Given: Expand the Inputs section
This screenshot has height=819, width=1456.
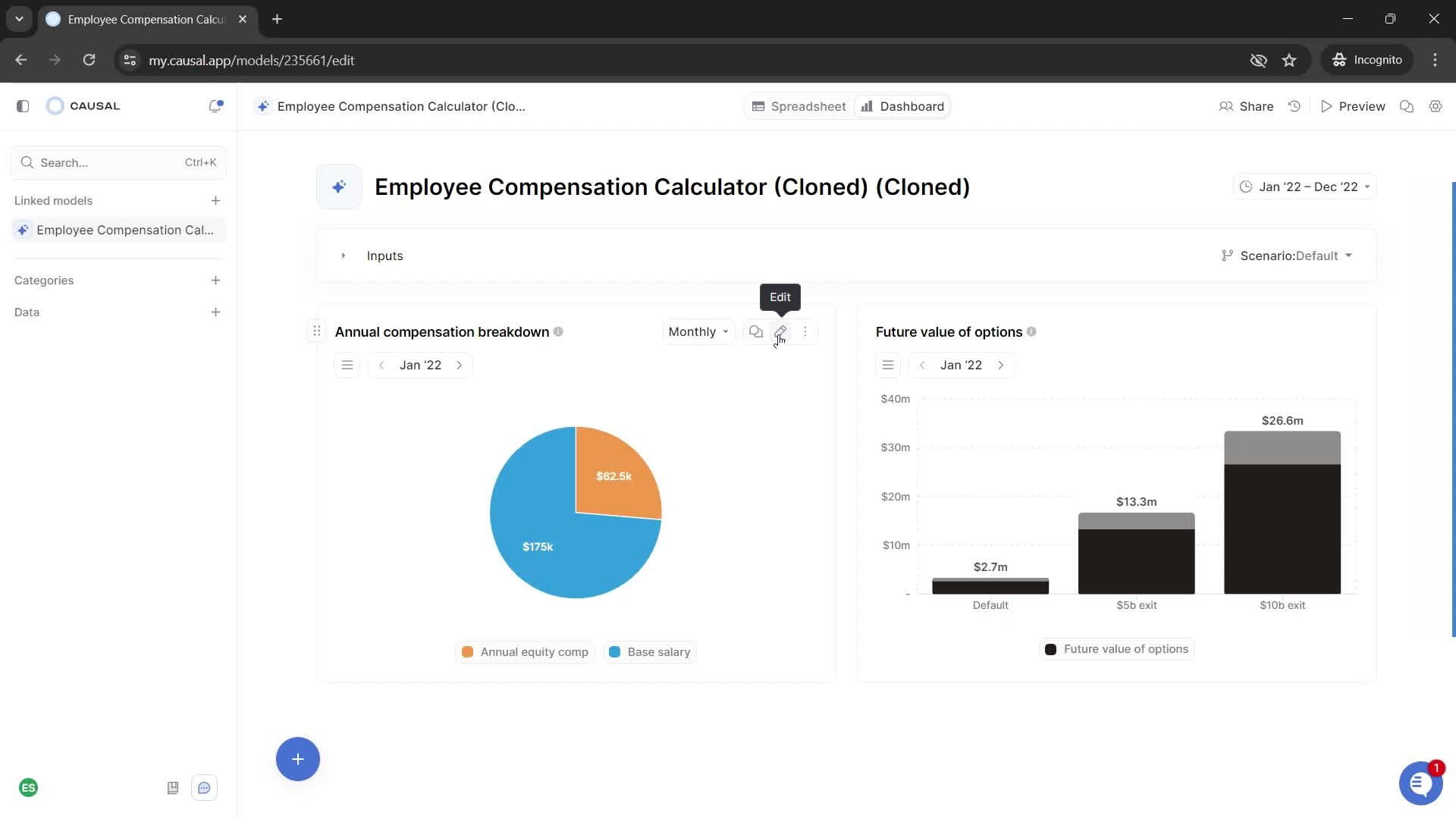Looking at the screenshot, I should pyautogui.click(x=343, y=256).
